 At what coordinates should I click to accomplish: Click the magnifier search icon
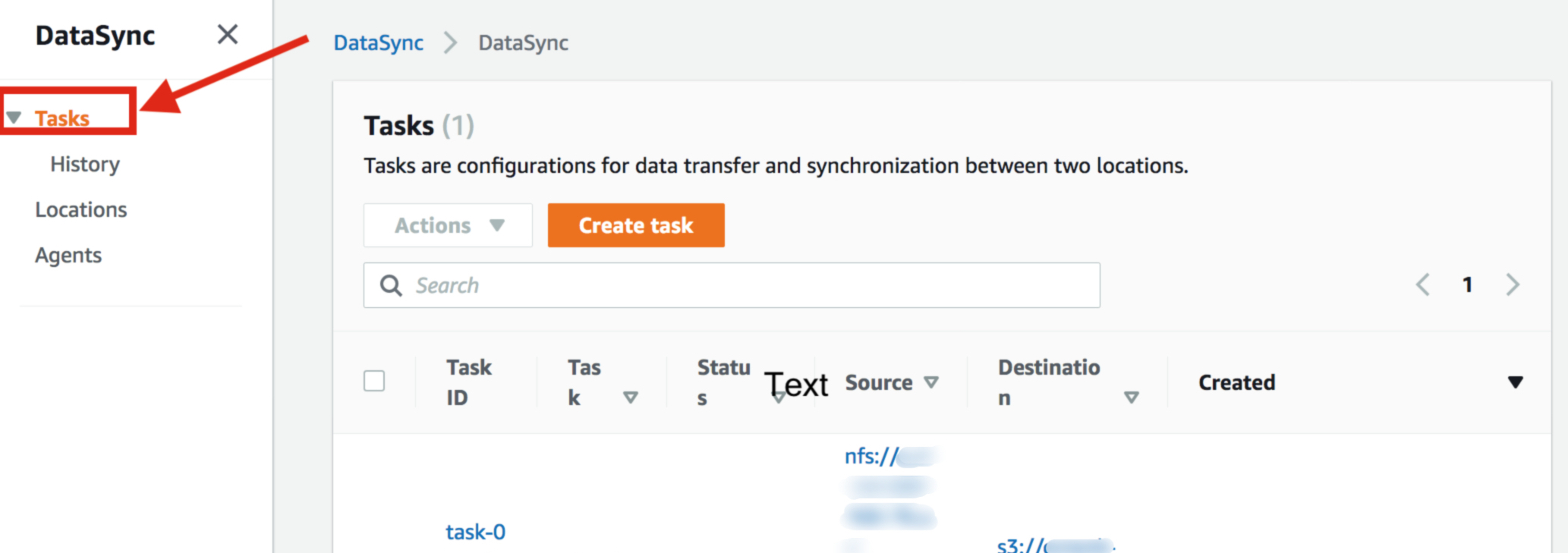[x=391, y=285]
